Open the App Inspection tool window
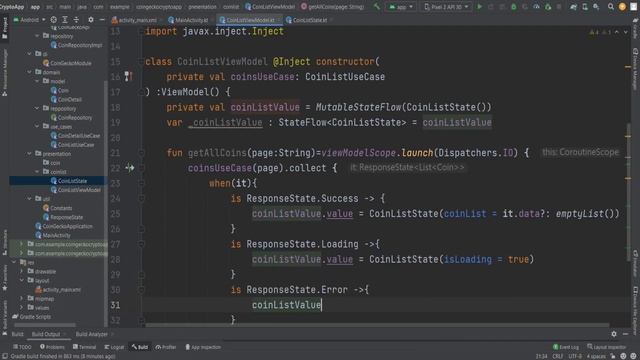The image size is (640, 360). coord(203,347)
